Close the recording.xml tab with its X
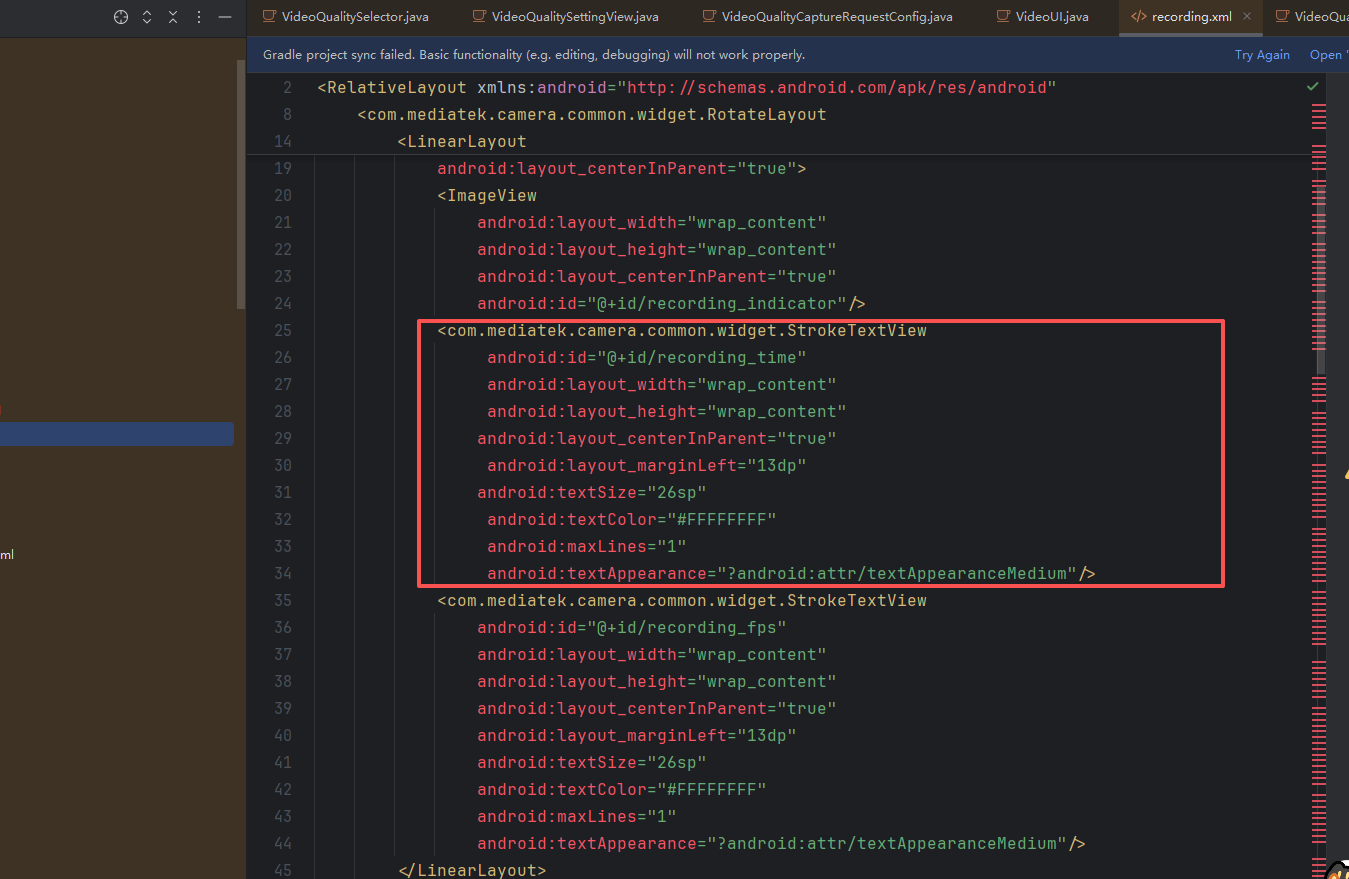 click(1247, 17)
